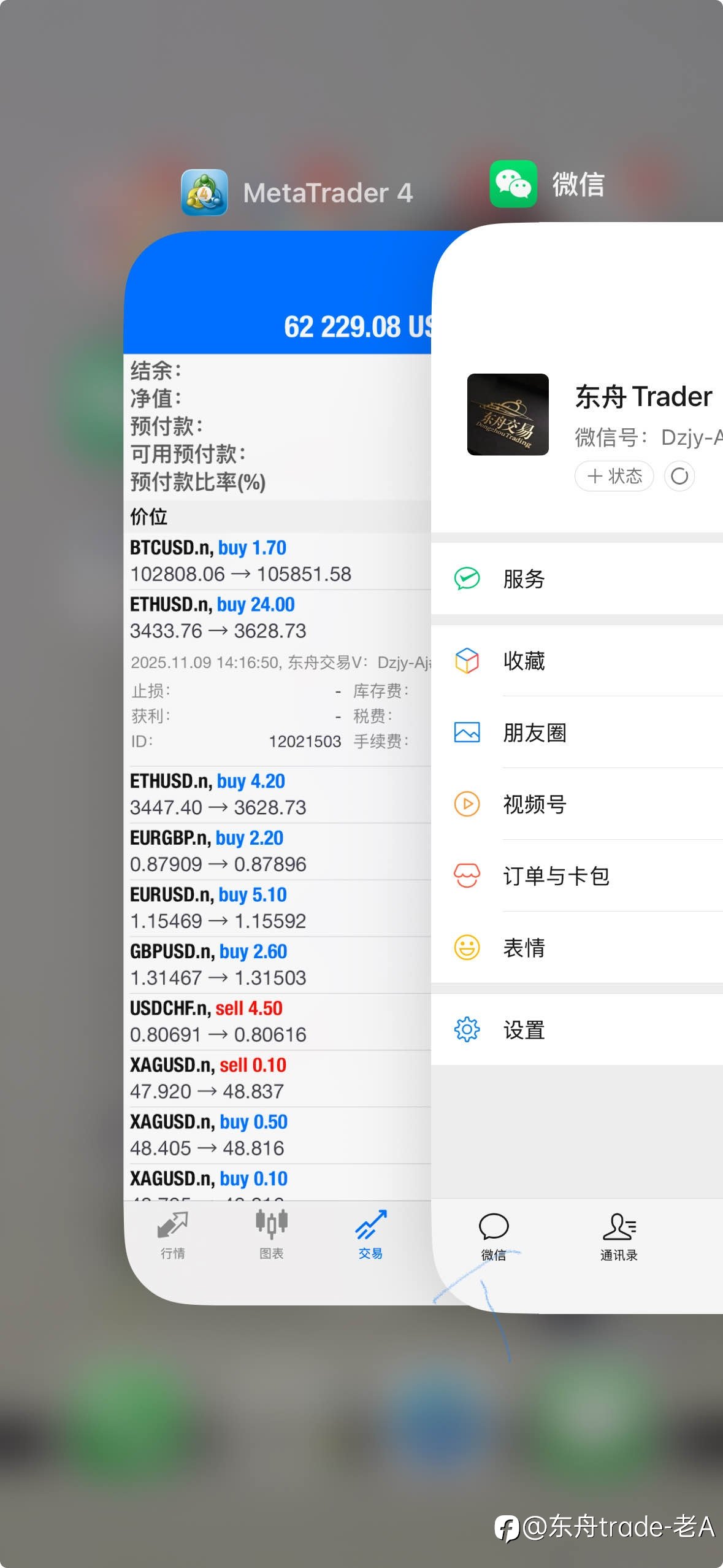Open the 图表 chart tab in MetaTrader

tap(271, 1235)
